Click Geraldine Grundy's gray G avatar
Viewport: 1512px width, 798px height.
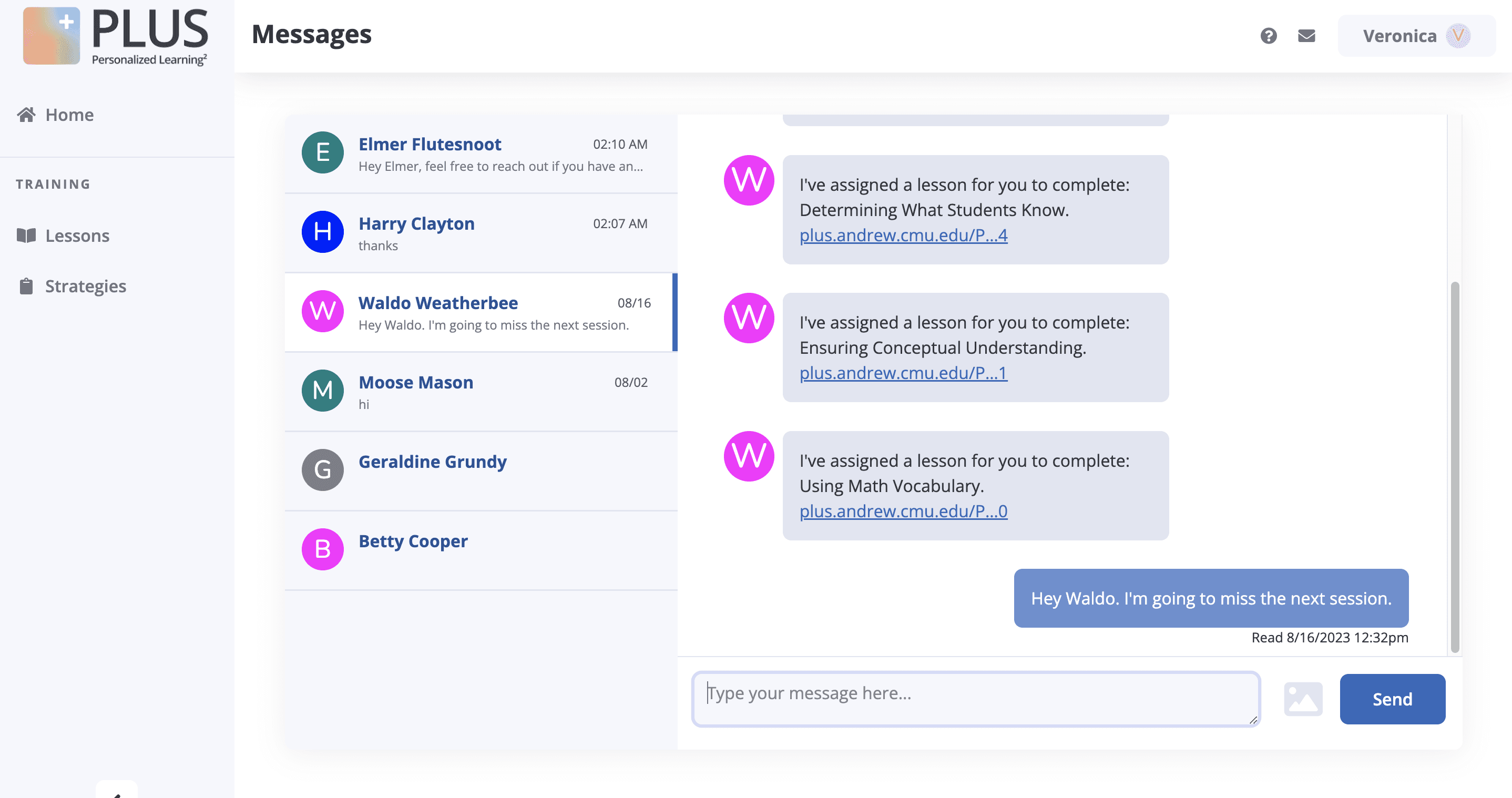point(322,469)
